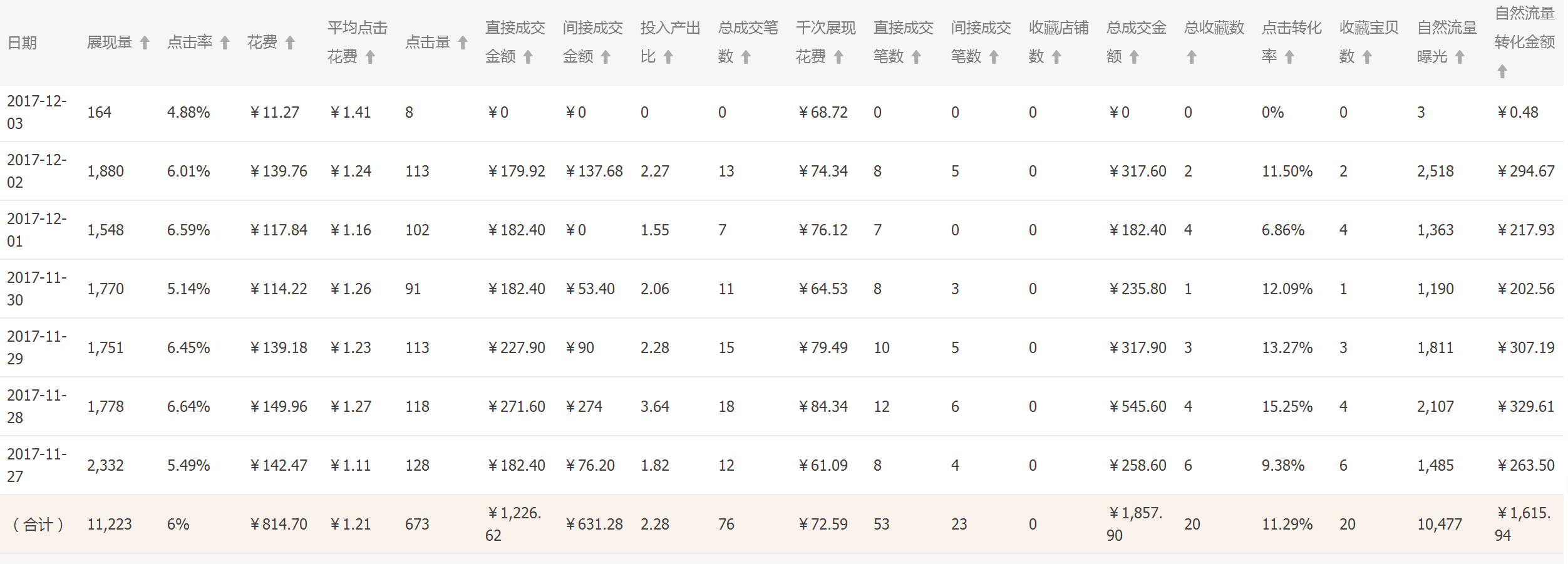Sort by 收藏宝贝数 arrow icon
This screenshot has height=564, width=1568.
tap(1367, 57)
